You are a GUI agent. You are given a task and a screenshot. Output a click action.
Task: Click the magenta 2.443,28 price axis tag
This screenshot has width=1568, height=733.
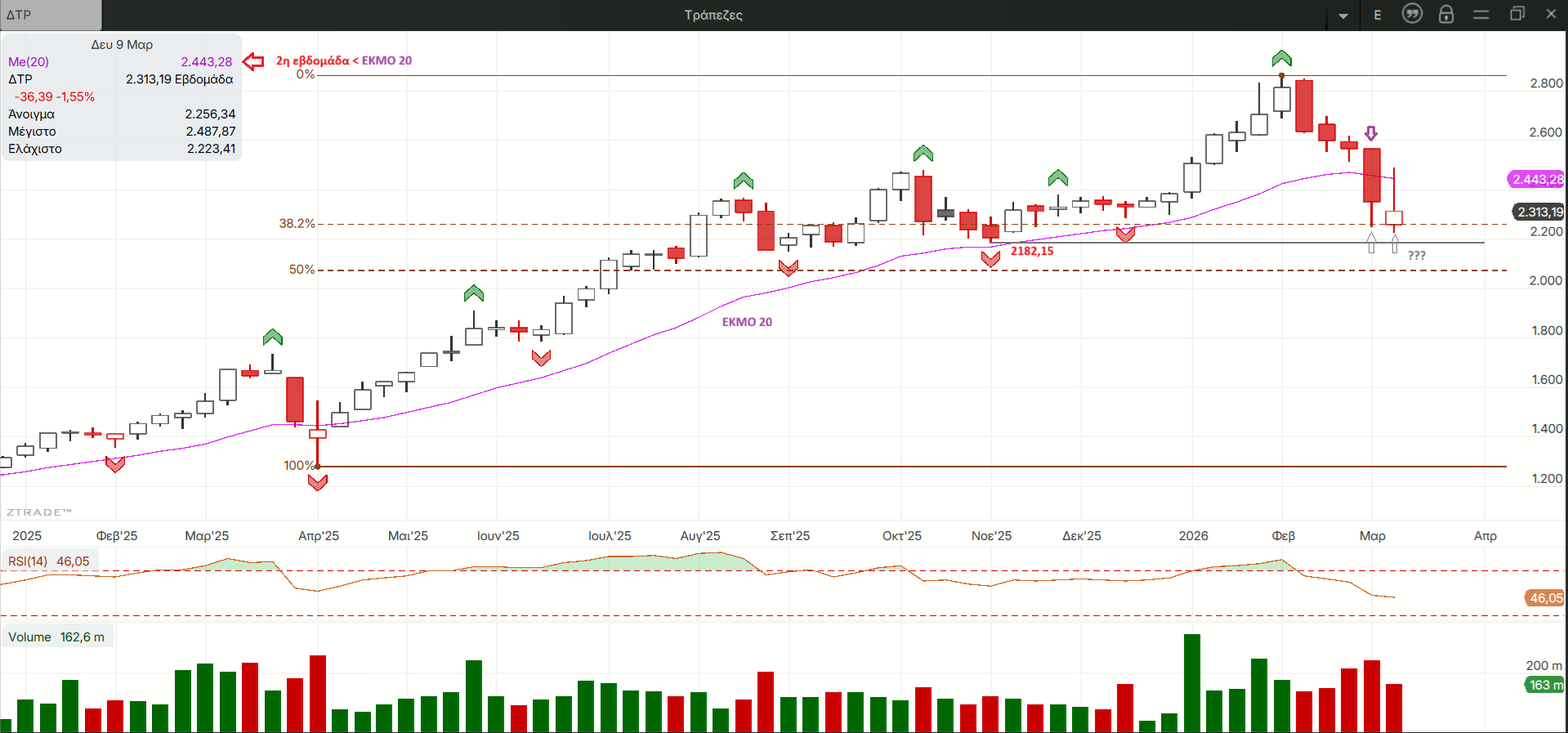click(1536, 180)
